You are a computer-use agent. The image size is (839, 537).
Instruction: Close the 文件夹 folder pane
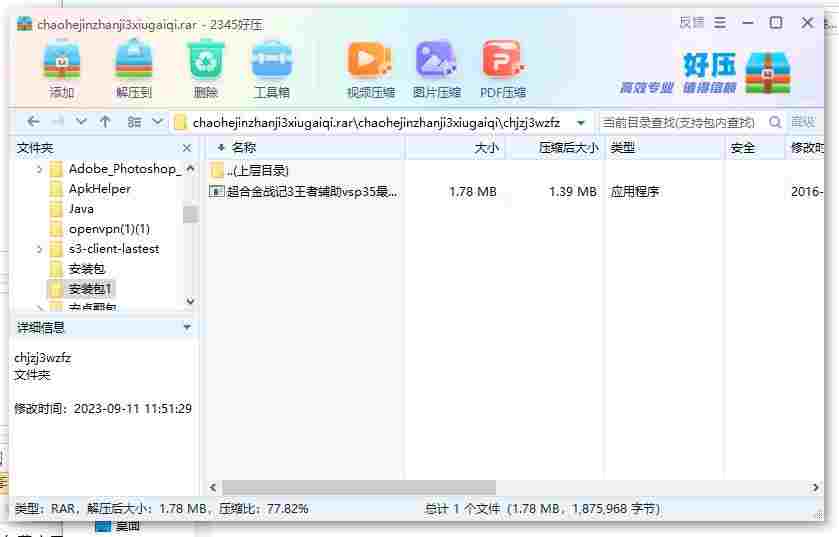click(187, 148)
